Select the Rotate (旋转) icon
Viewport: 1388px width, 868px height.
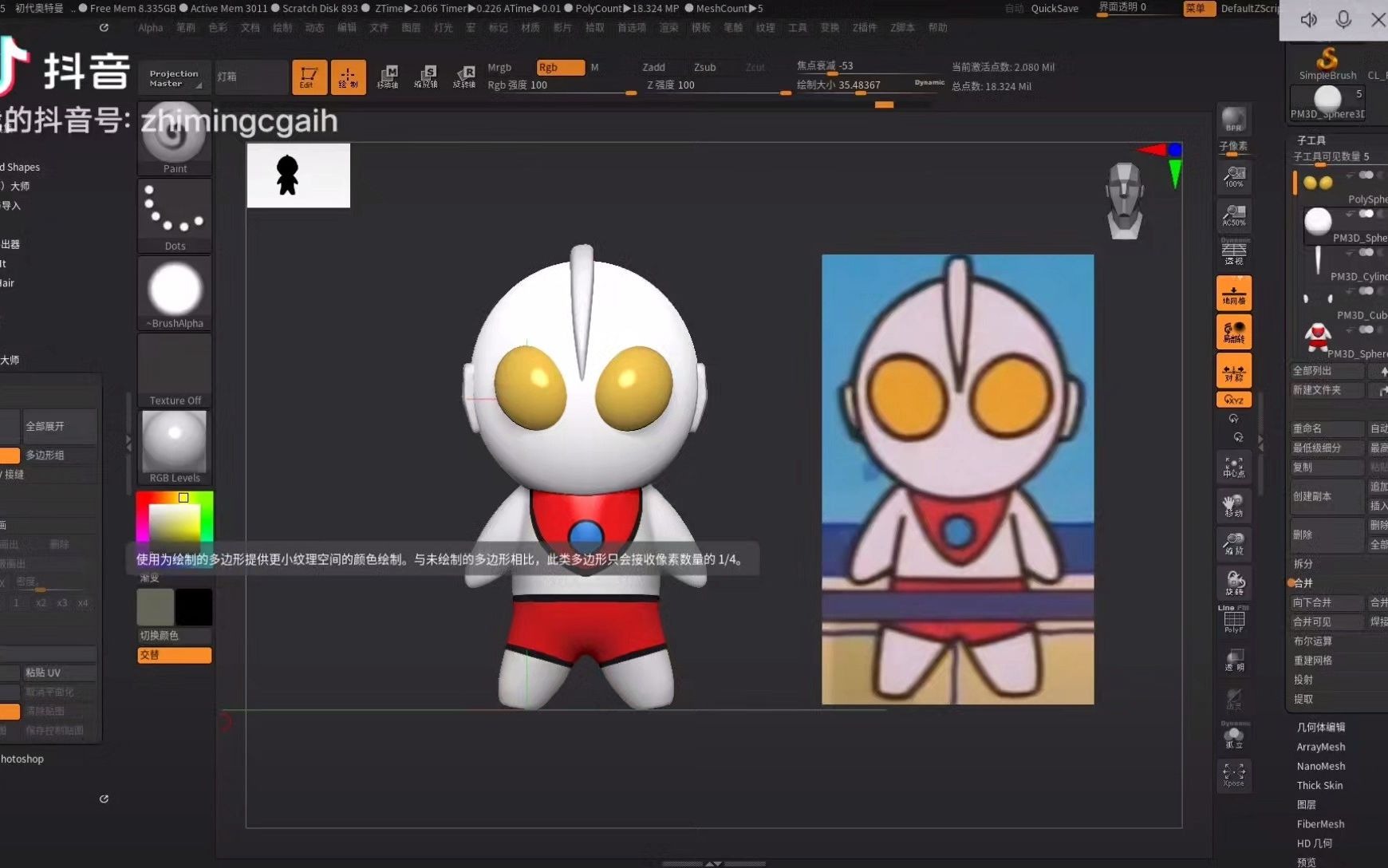point(1234,582)
